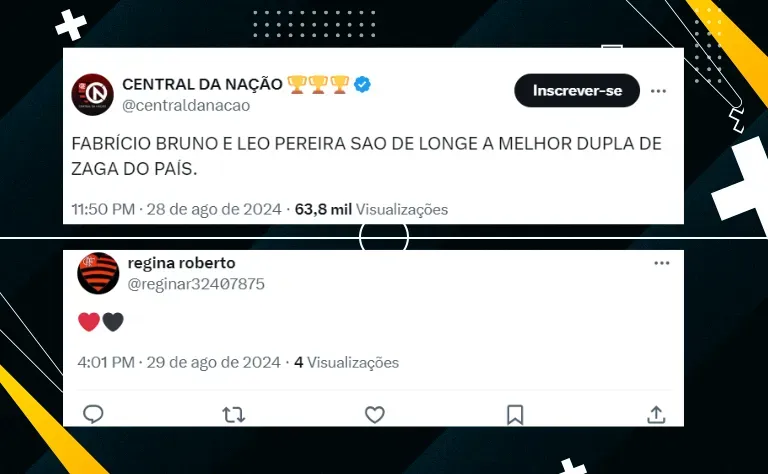
Task: Click Inscrever-se subscribe button
Action: point(577,91)
